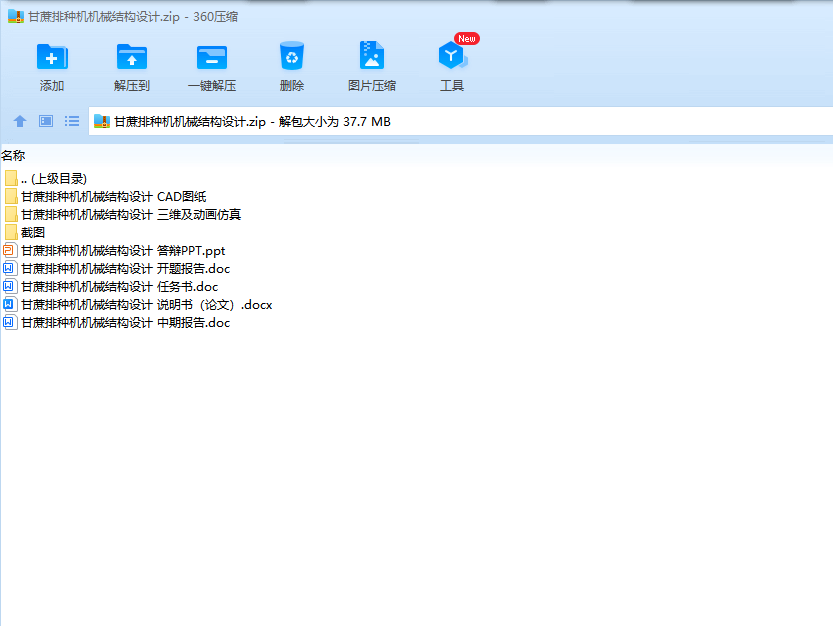Select the .. (上级目录) parent directory entry
The image size is (833, 626).
54,179
